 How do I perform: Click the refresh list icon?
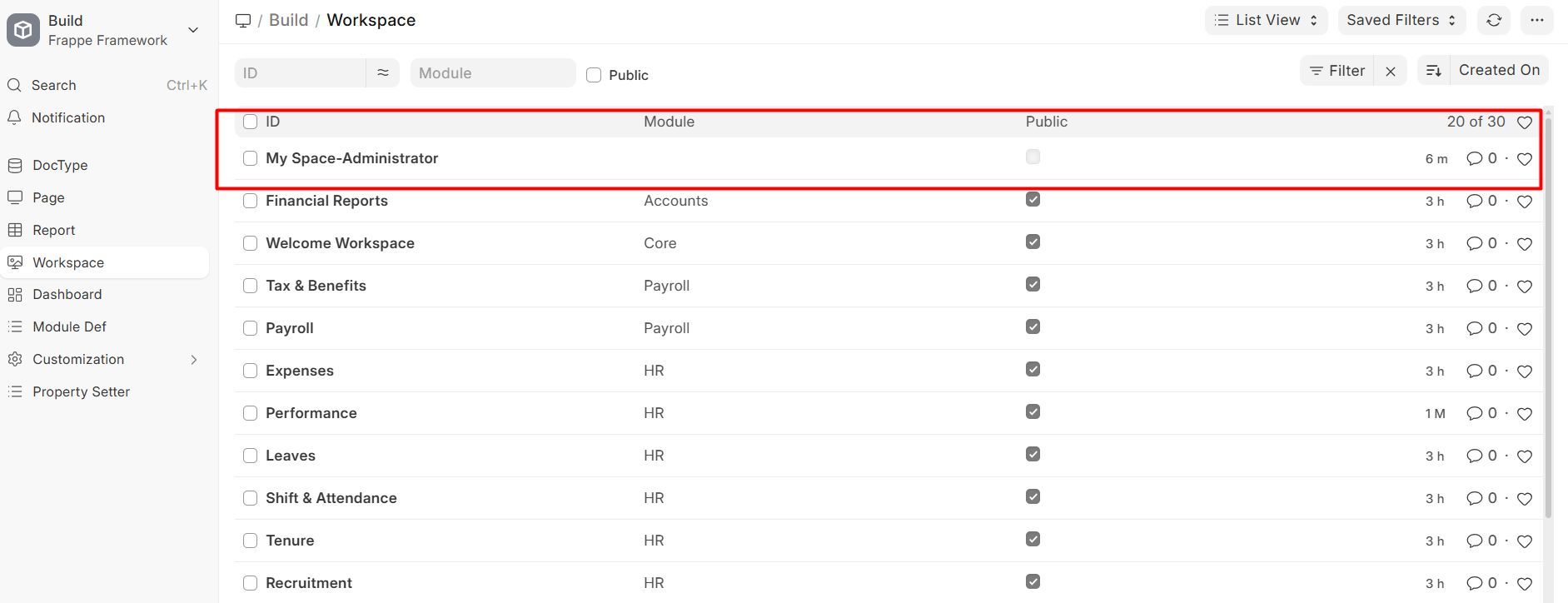click(x=1494, y=20)
